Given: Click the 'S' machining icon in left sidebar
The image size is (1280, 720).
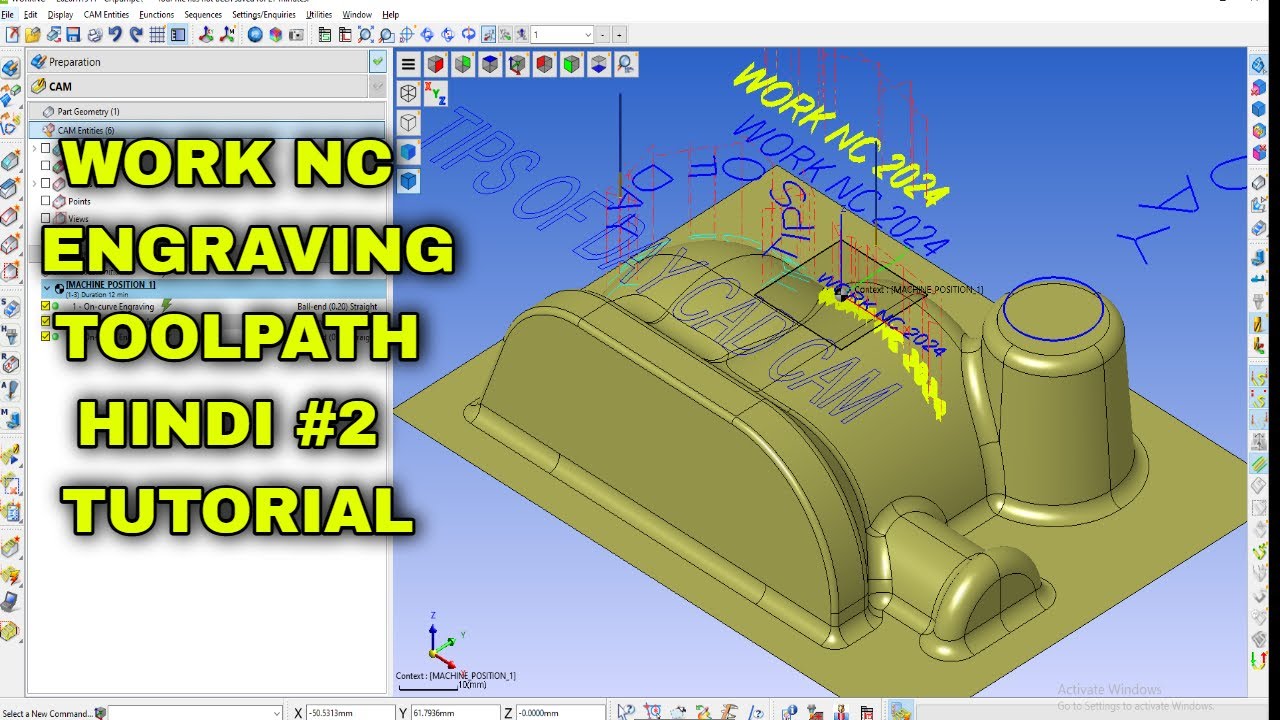Looking at the screenshot, I should pos(10,307).
